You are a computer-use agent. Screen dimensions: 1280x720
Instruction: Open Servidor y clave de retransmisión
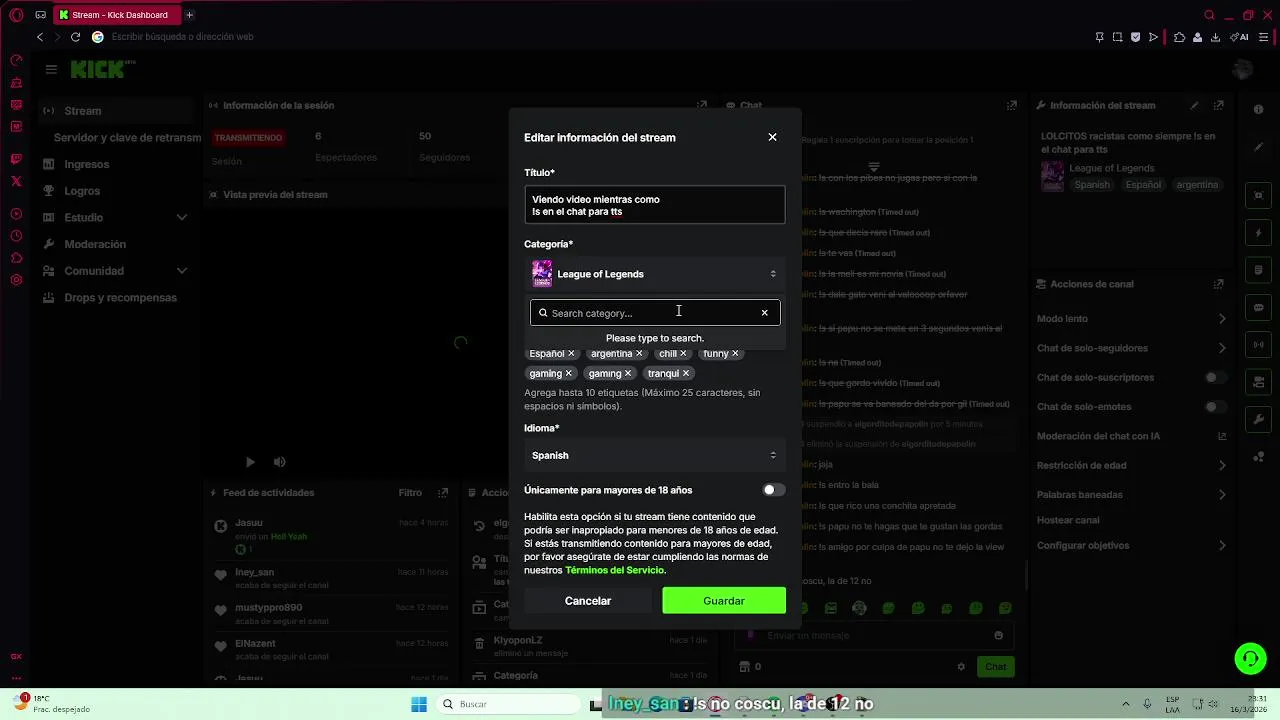point(127,138)
